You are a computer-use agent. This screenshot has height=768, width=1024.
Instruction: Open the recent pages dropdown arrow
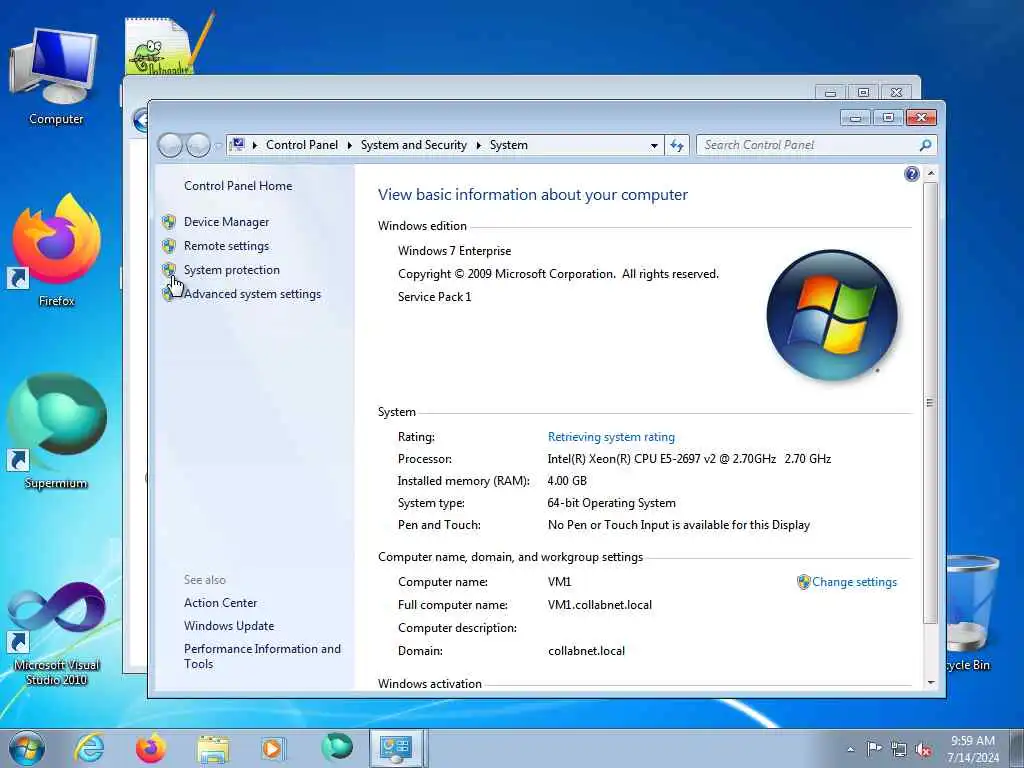(217, 146)
